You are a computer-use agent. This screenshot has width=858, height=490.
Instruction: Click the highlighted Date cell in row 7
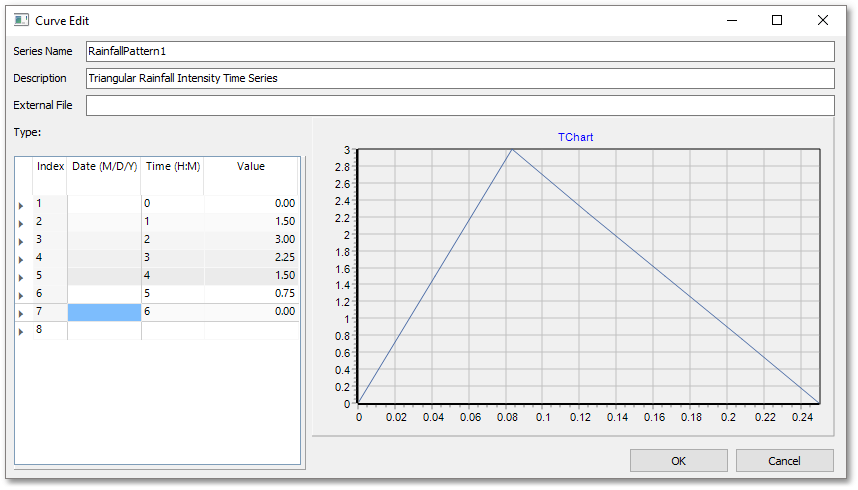pos(105,312)
